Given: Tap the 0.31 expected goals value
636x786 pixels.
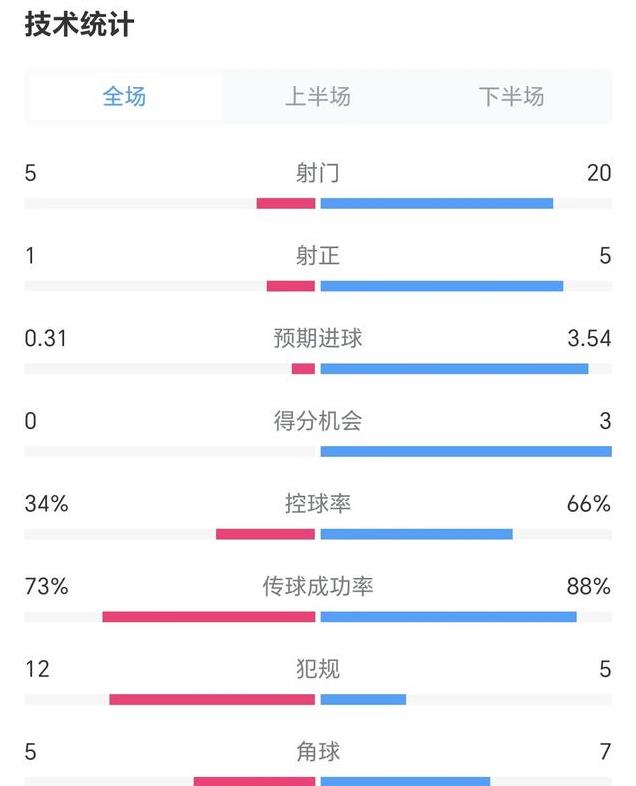Looking at the screenshot, I should [46, 339].
